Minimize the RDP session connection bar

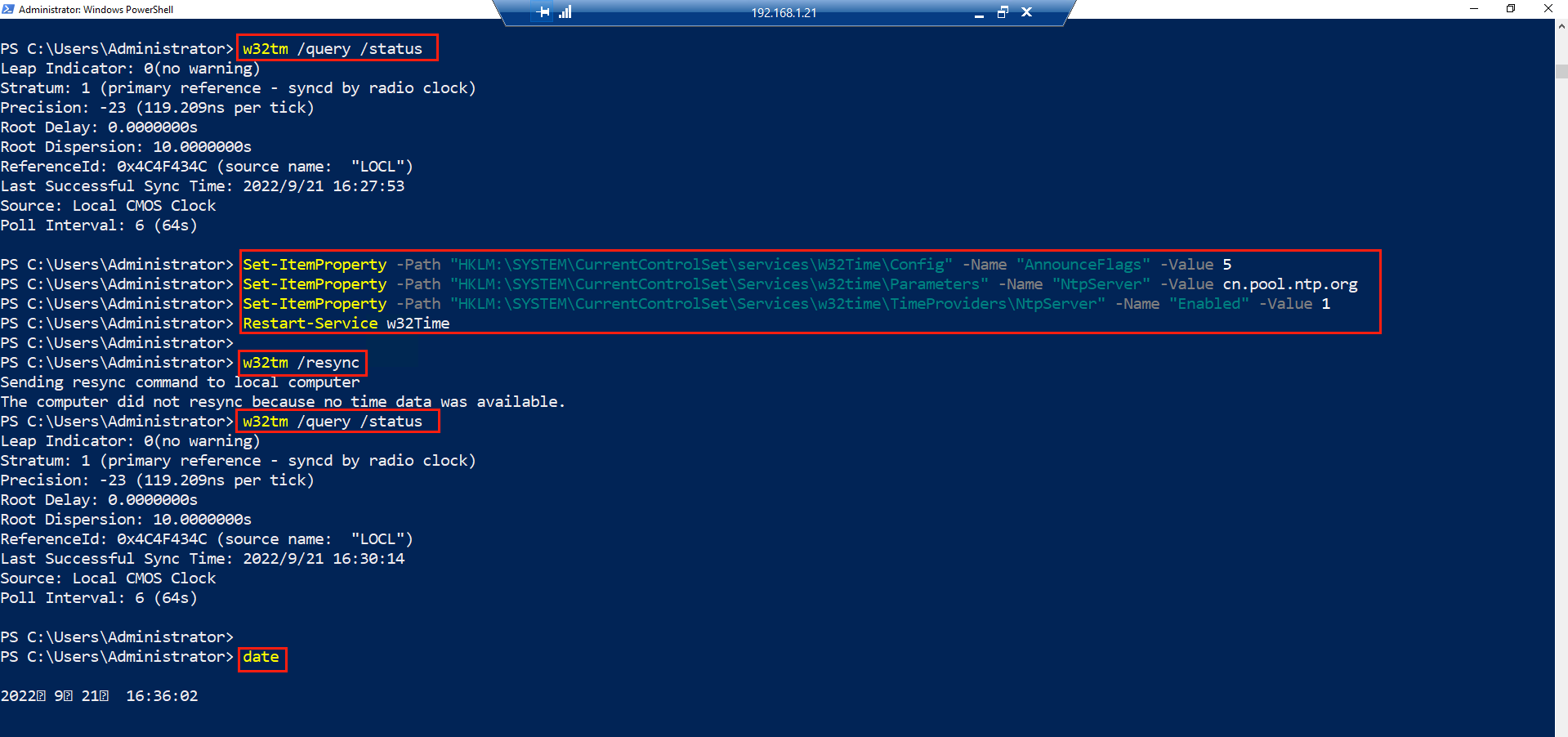point(978,13)
